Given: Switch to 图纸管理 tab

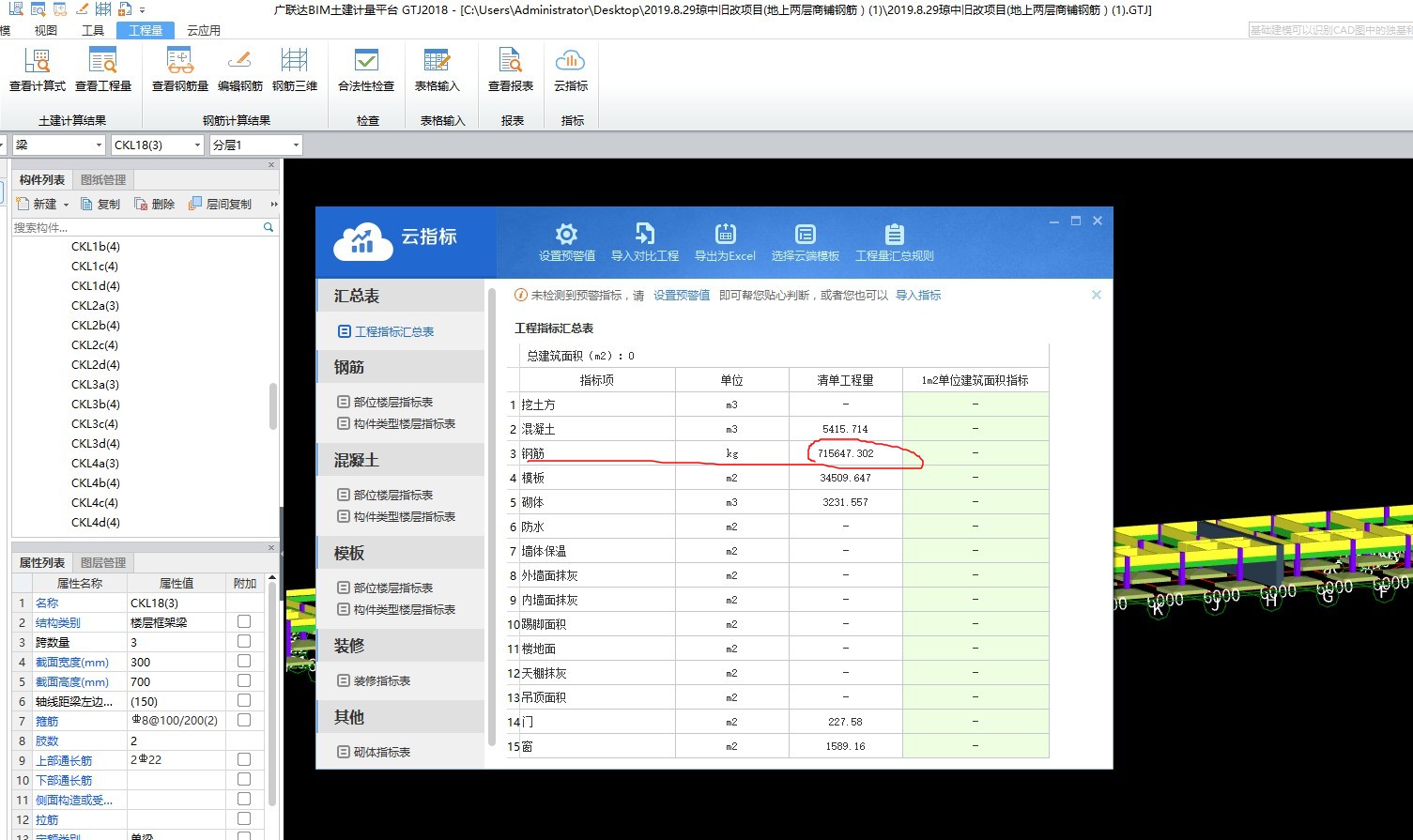Looking at the screenshot, I should (103, 179).
